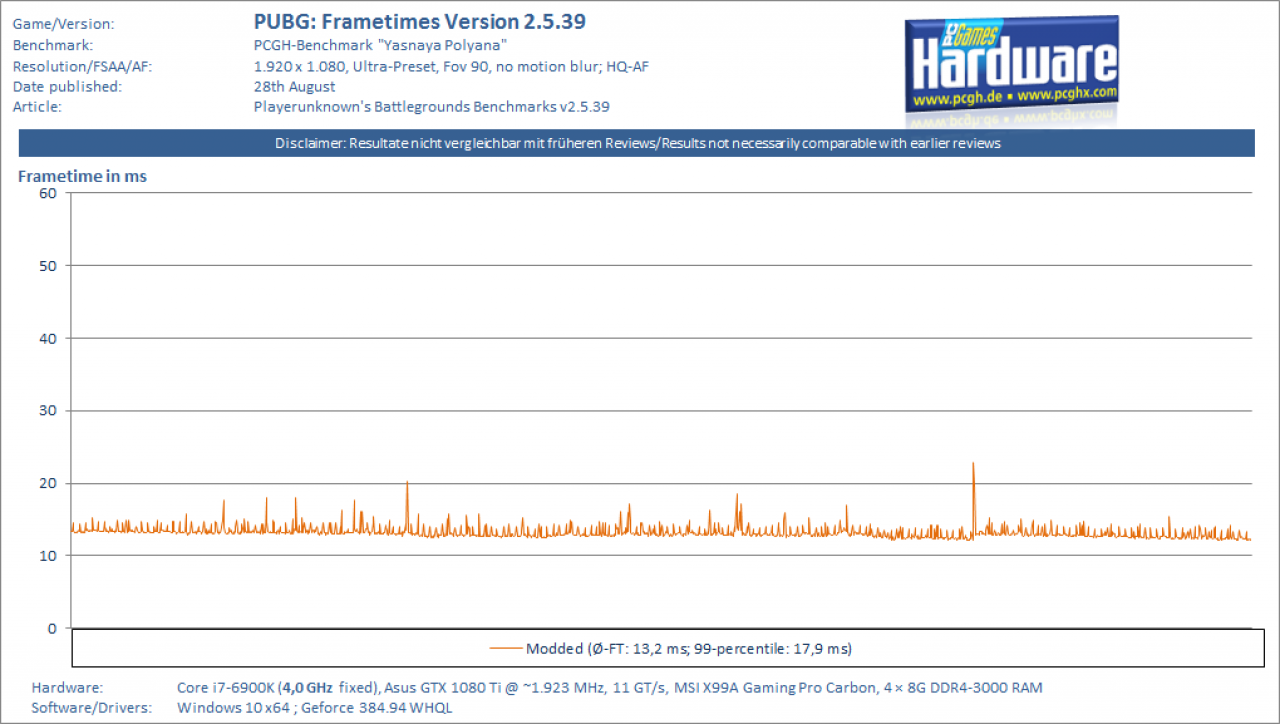Select the date "28th August"
The width and height of the screenshot is (1280, 724).
(x=294, y=86)
